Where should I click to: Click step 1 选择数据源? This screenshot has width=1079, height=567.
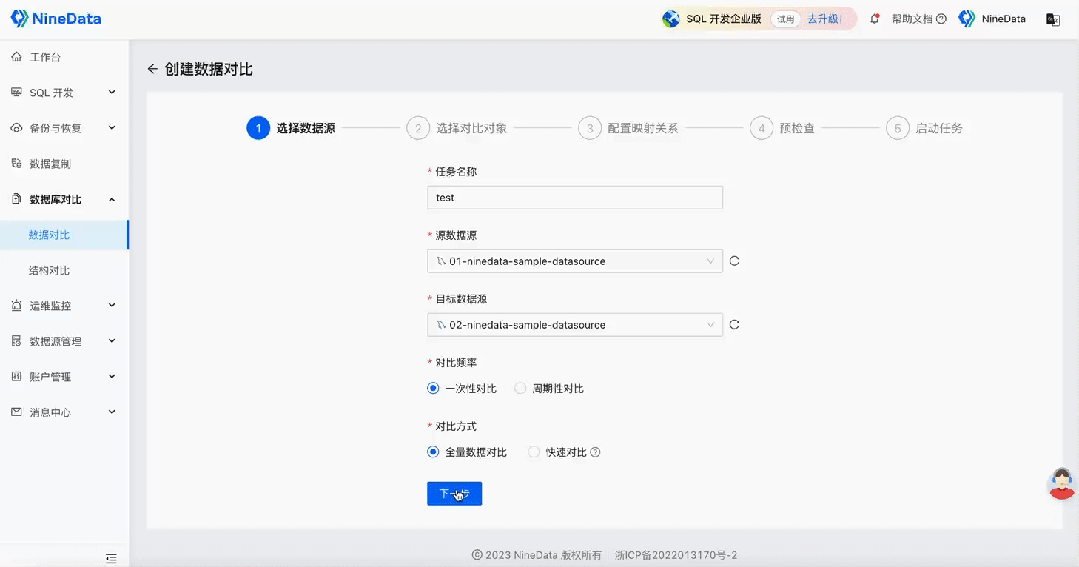[x=291, y=128]
